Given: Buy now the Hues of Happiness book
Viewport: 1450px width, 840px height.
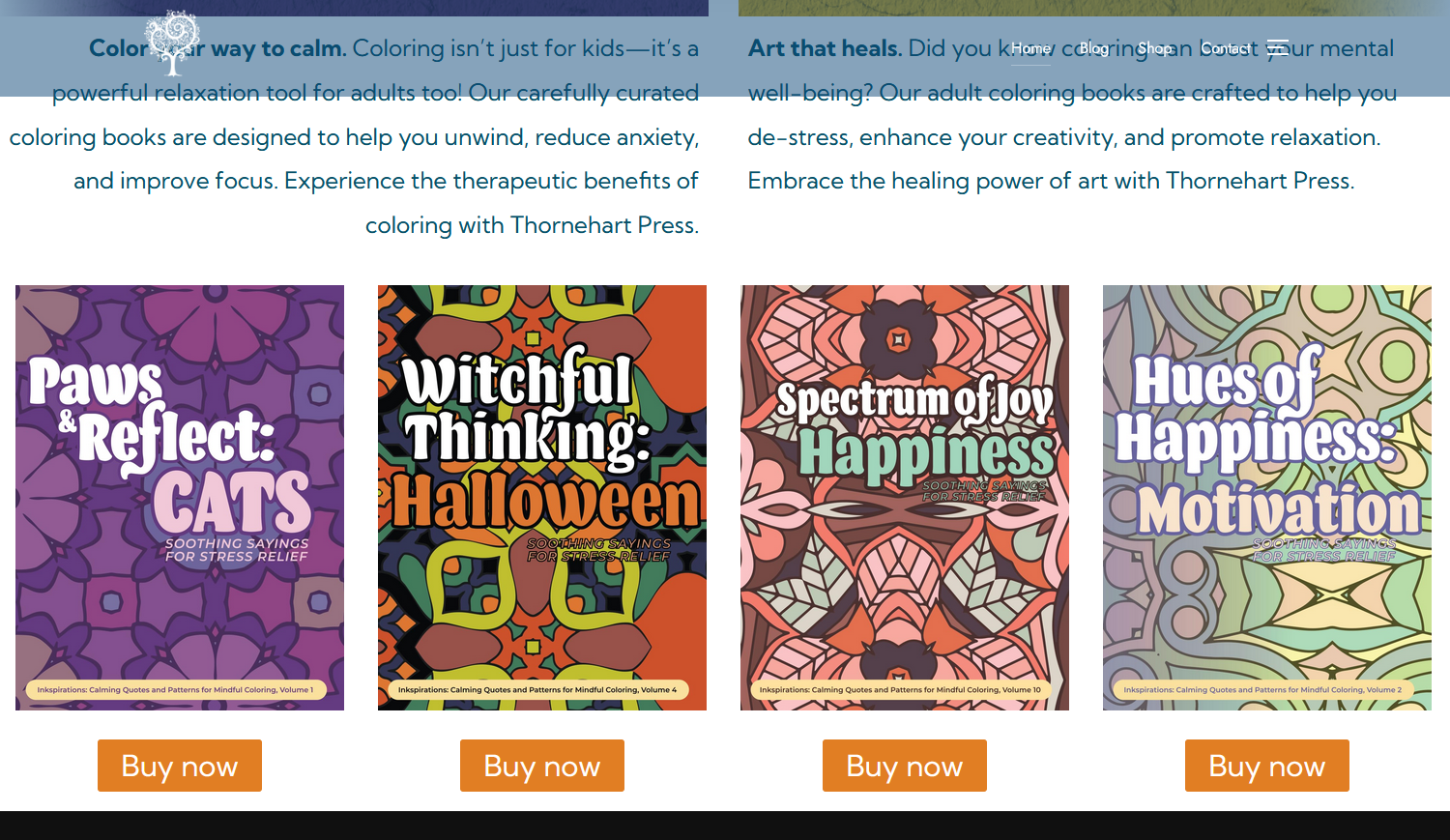Looking at the screenshot, I should tap(1267, 766).
